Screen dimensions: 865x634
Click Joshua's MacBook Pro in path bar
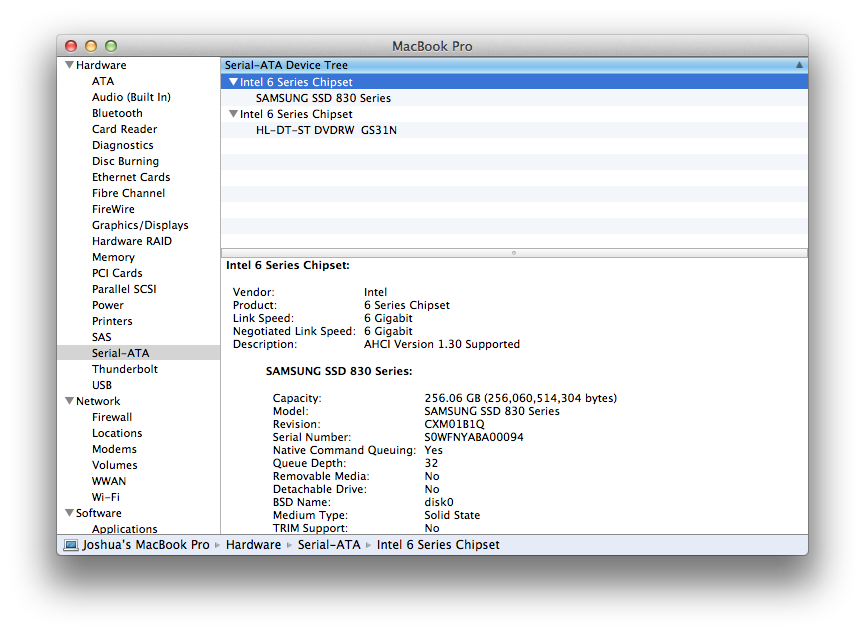(x=146, y=545)
